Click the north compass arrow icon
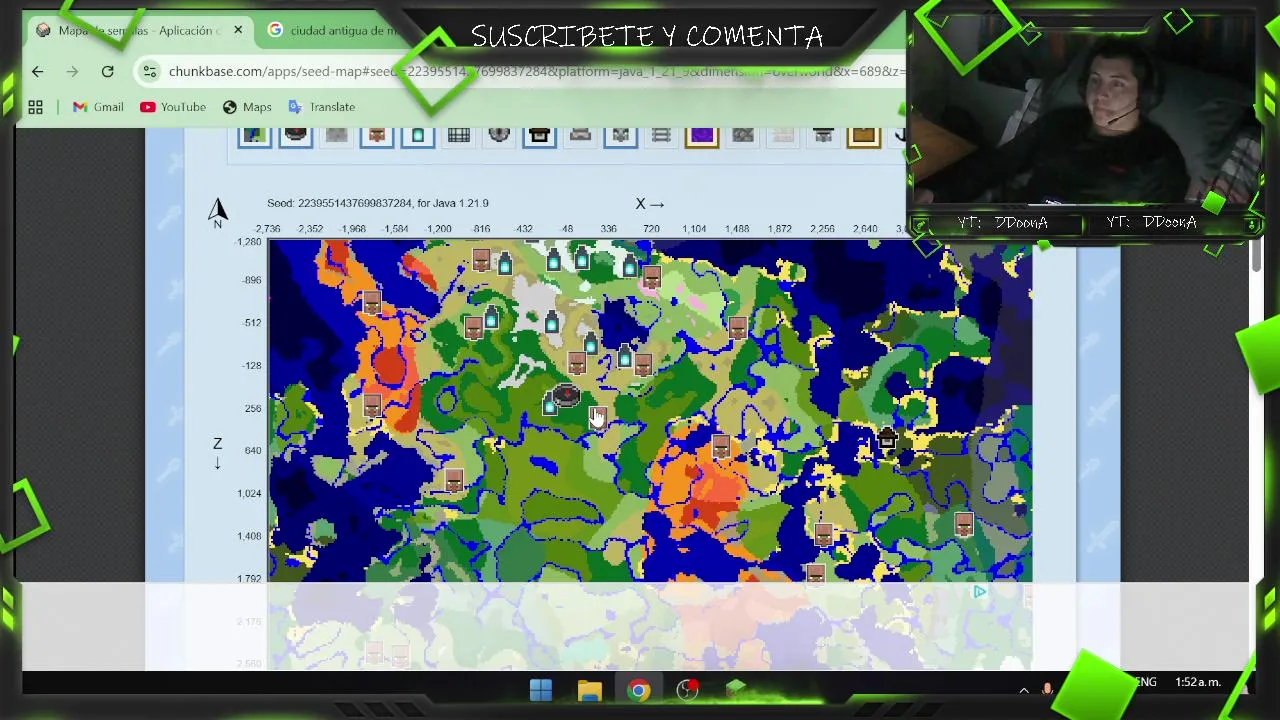This screenshot has width=1280, height=720. point(217,212)
